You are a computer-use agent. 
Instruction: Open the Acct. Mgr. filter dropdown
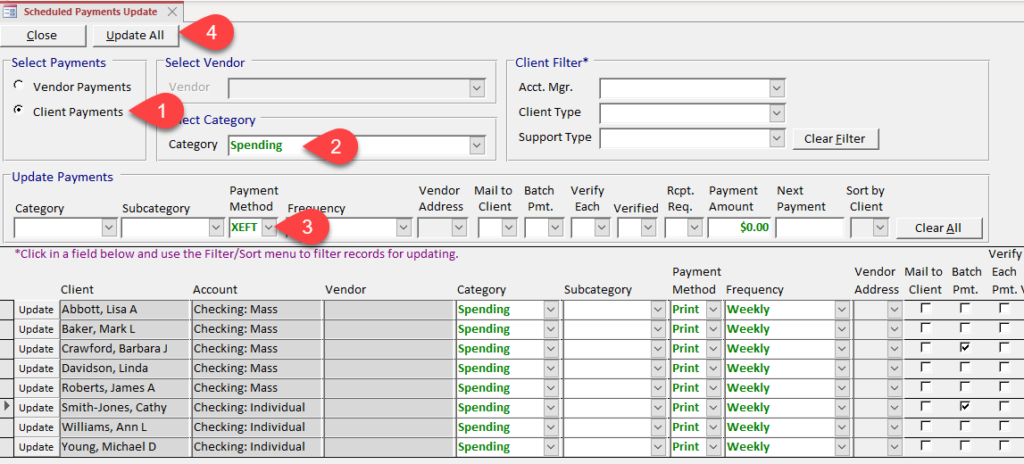[x=776, y=88]
